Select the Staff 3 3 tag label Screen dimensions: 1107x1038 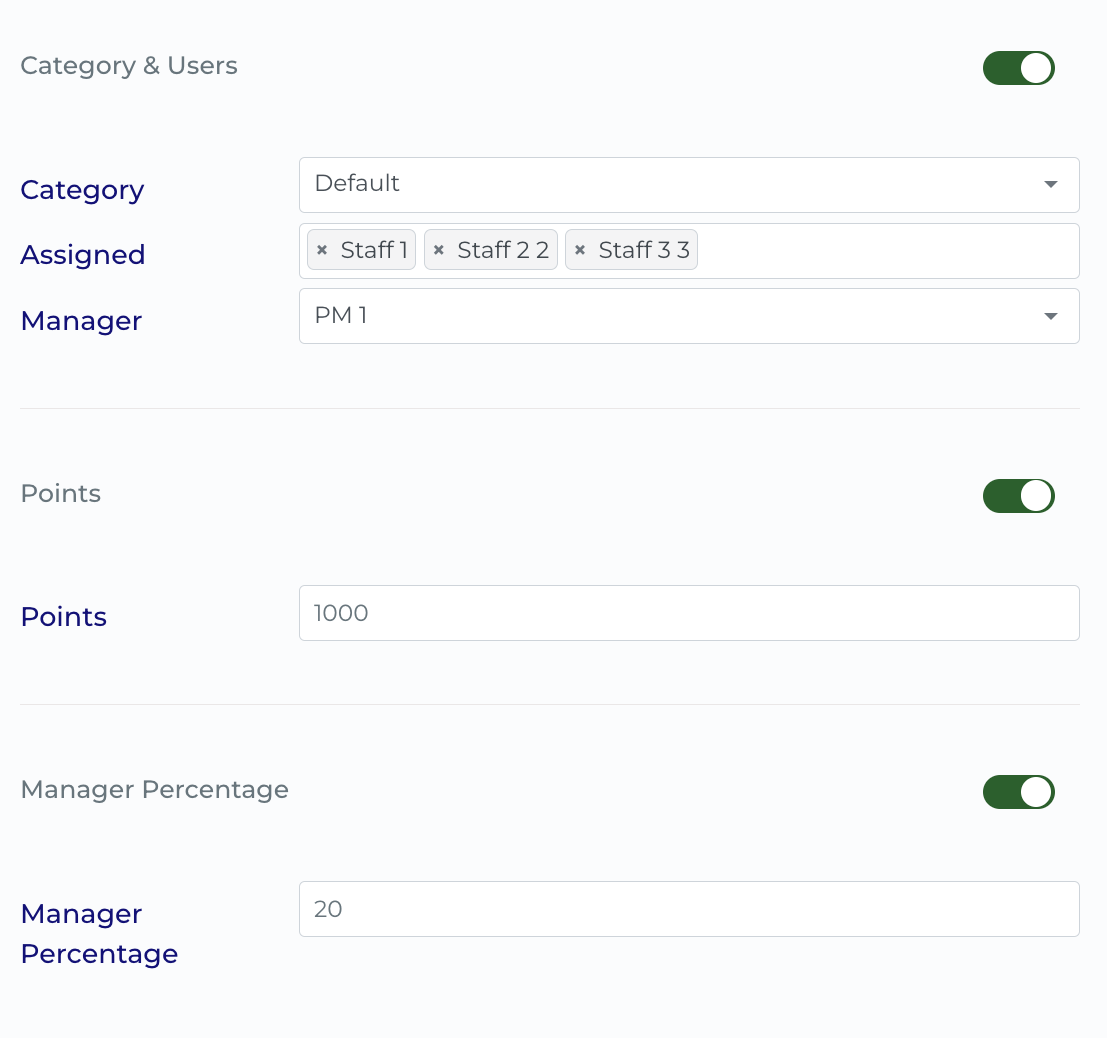tap(644, 251)
